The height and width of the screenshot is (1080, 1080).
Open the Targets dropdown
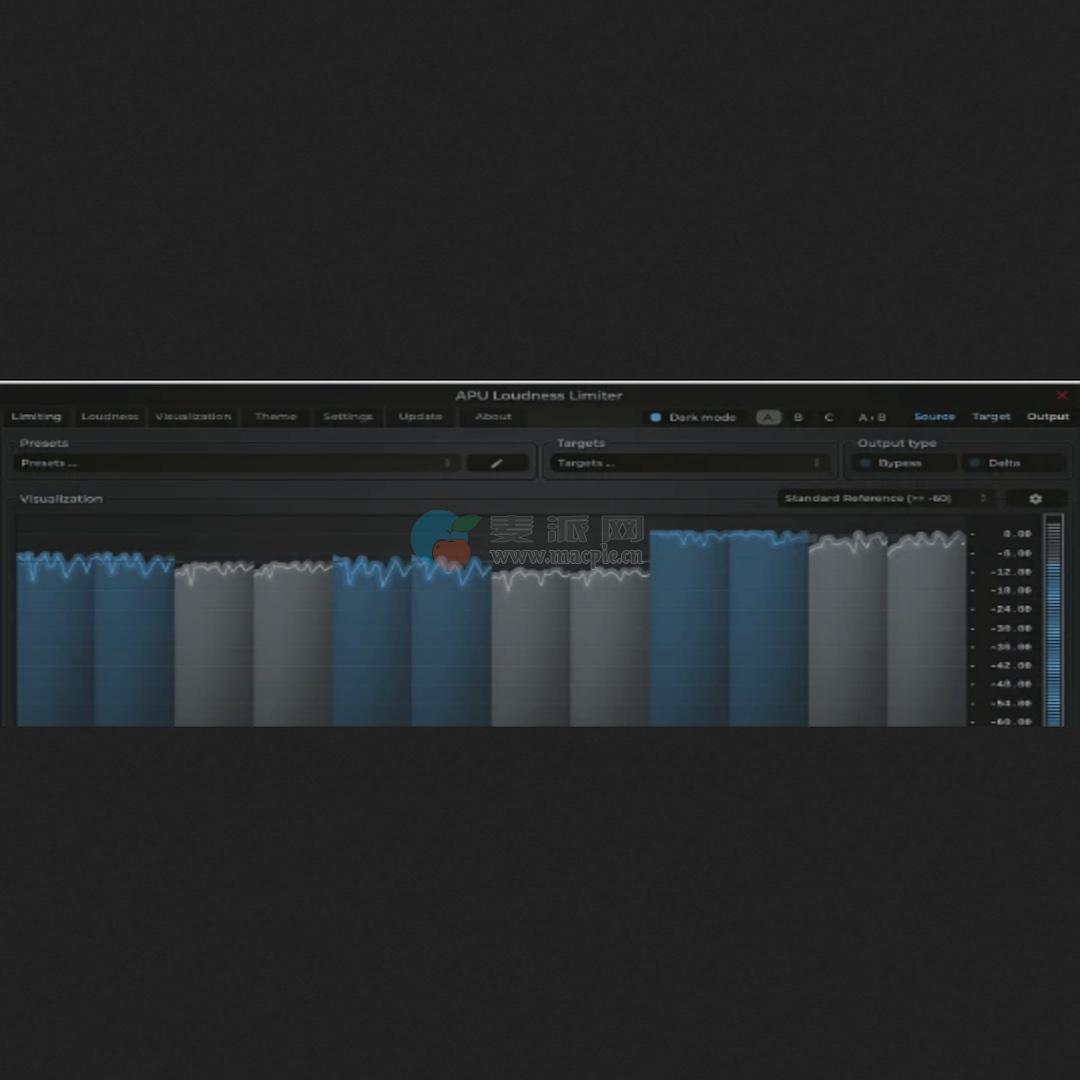688,463
